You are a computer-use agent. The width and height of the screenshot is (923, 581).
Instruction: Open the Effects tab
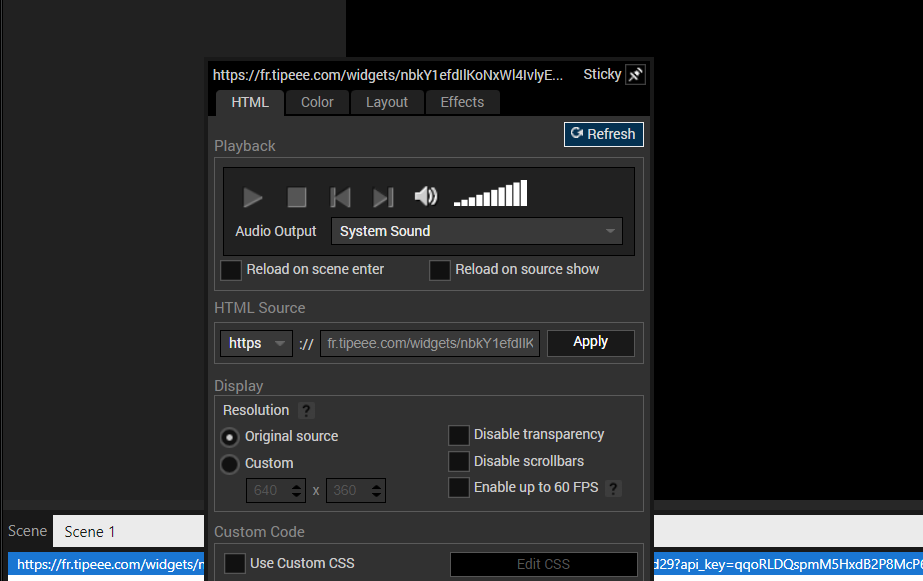(462, 102)
